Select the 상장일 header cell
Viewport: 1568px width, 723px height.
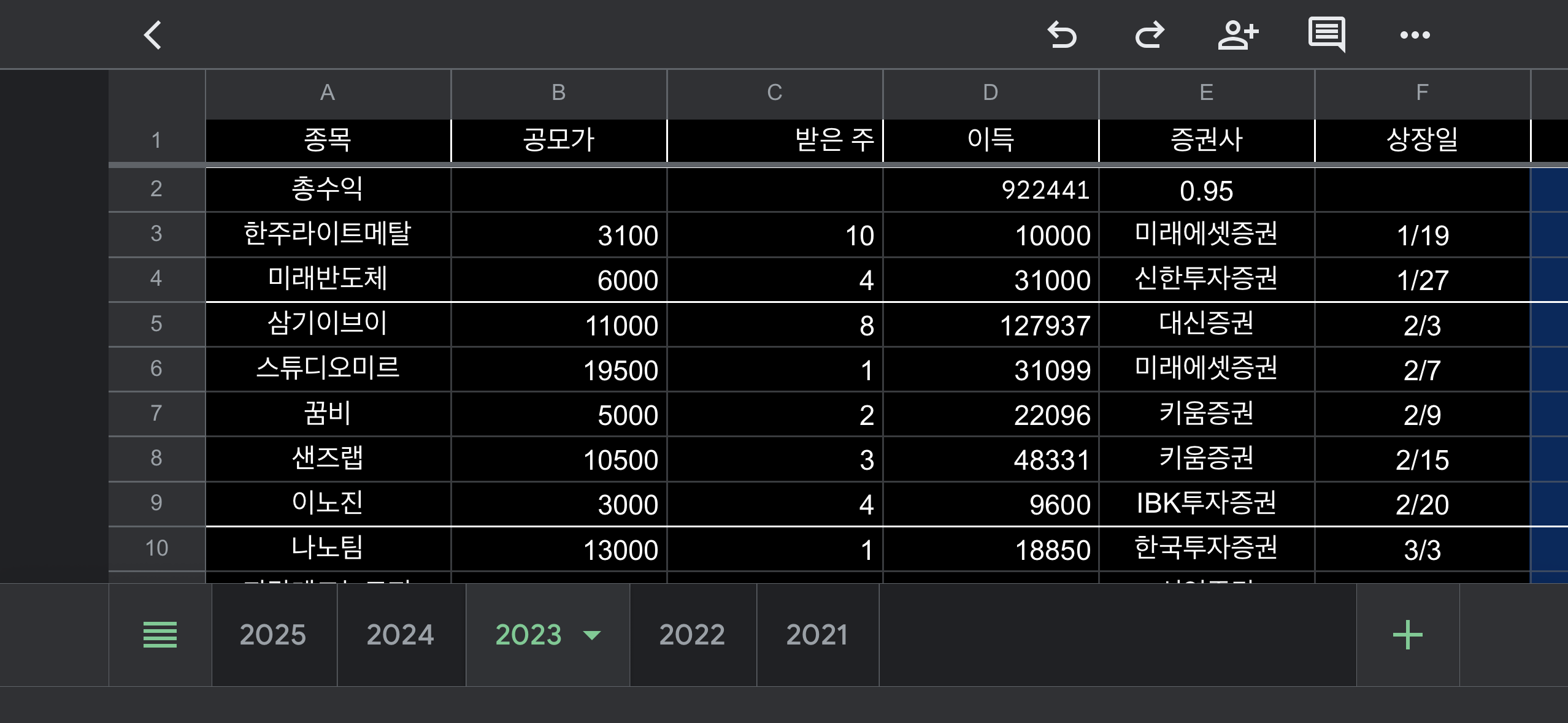[x=1422, y=140]
